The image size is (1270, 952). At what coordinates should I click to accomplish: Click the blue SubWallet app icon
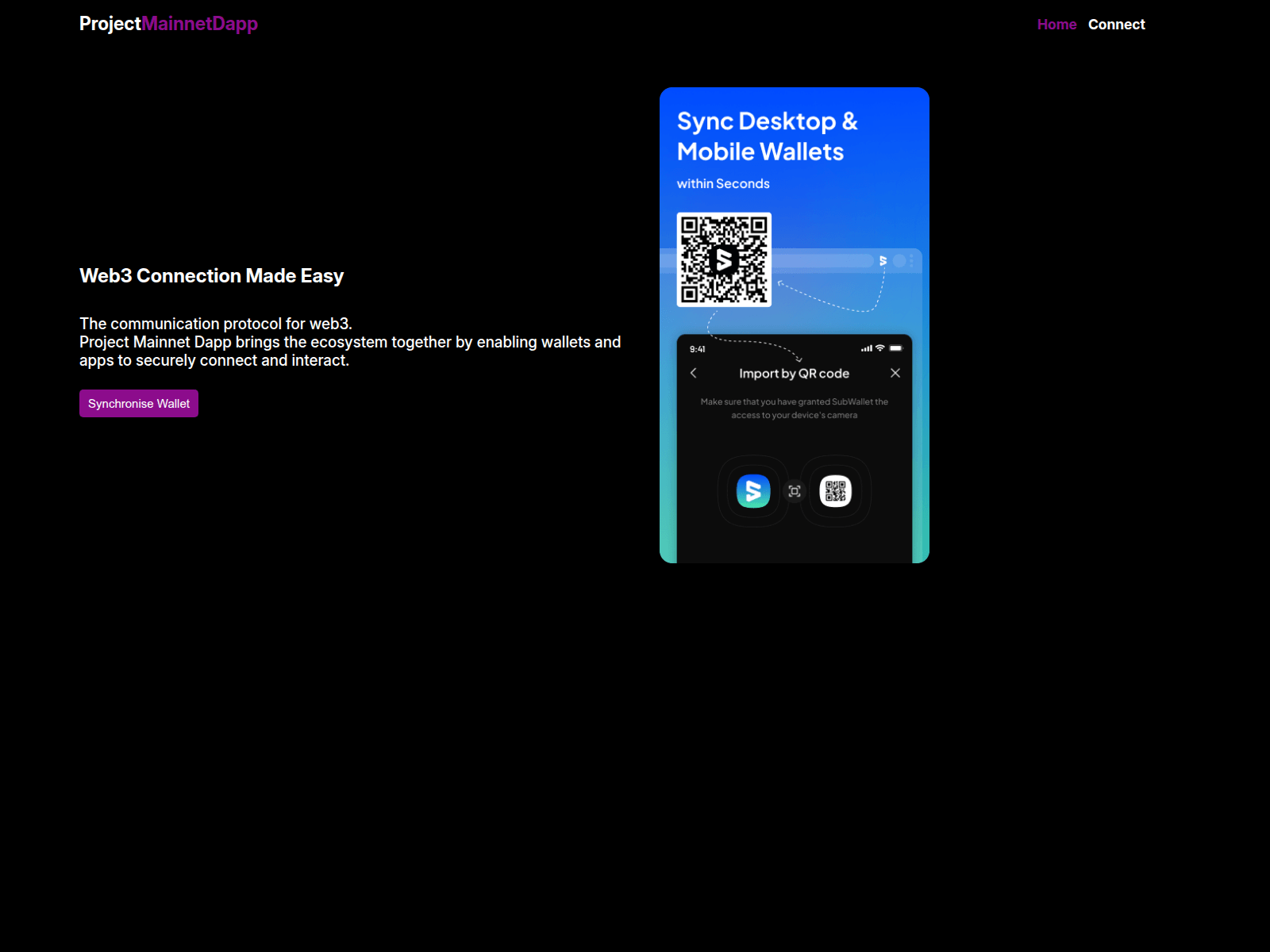(x=753, y=491)
